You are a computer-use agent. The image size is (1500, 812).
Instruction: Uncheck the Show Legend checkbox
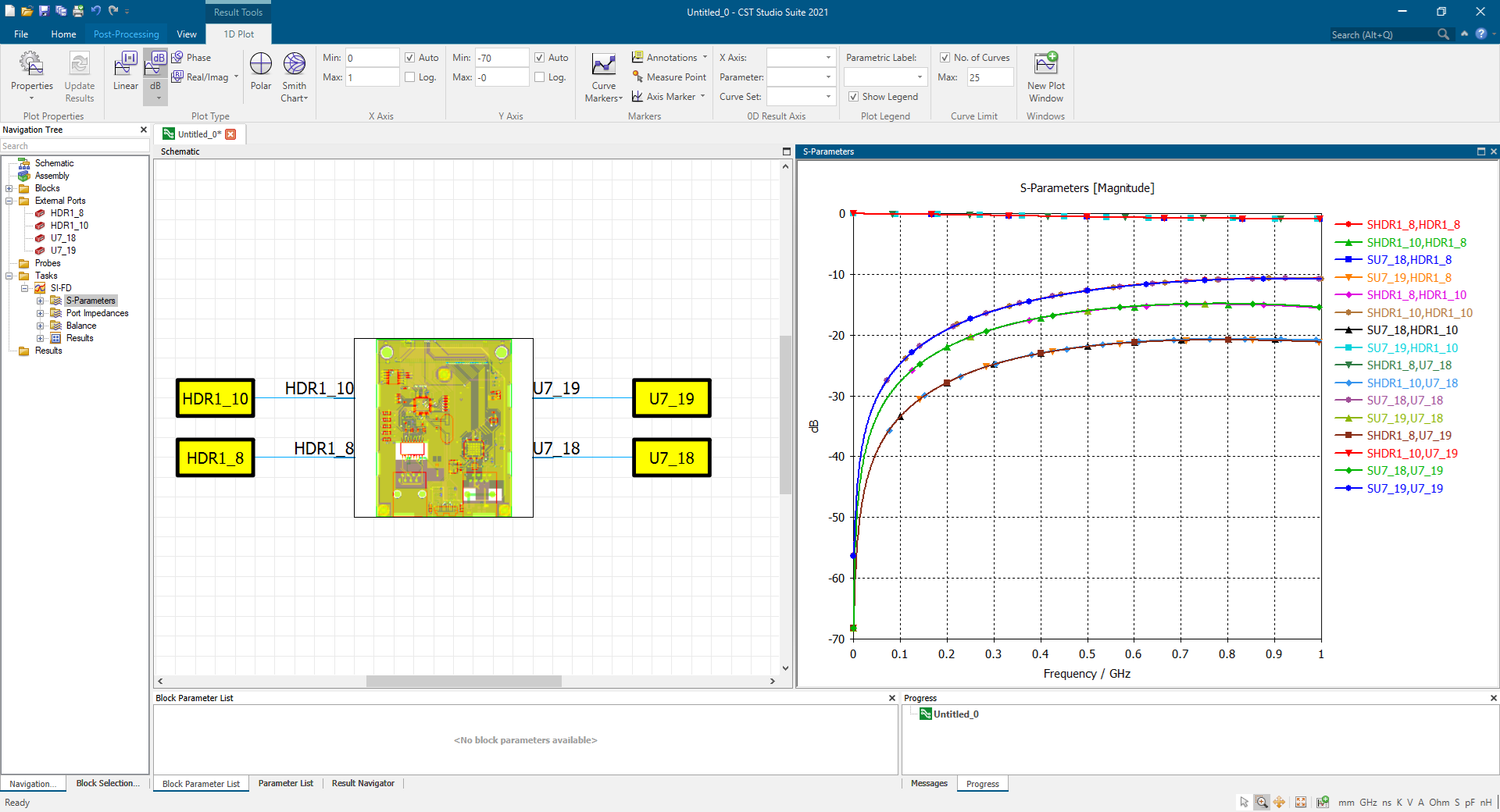point(853,97)
